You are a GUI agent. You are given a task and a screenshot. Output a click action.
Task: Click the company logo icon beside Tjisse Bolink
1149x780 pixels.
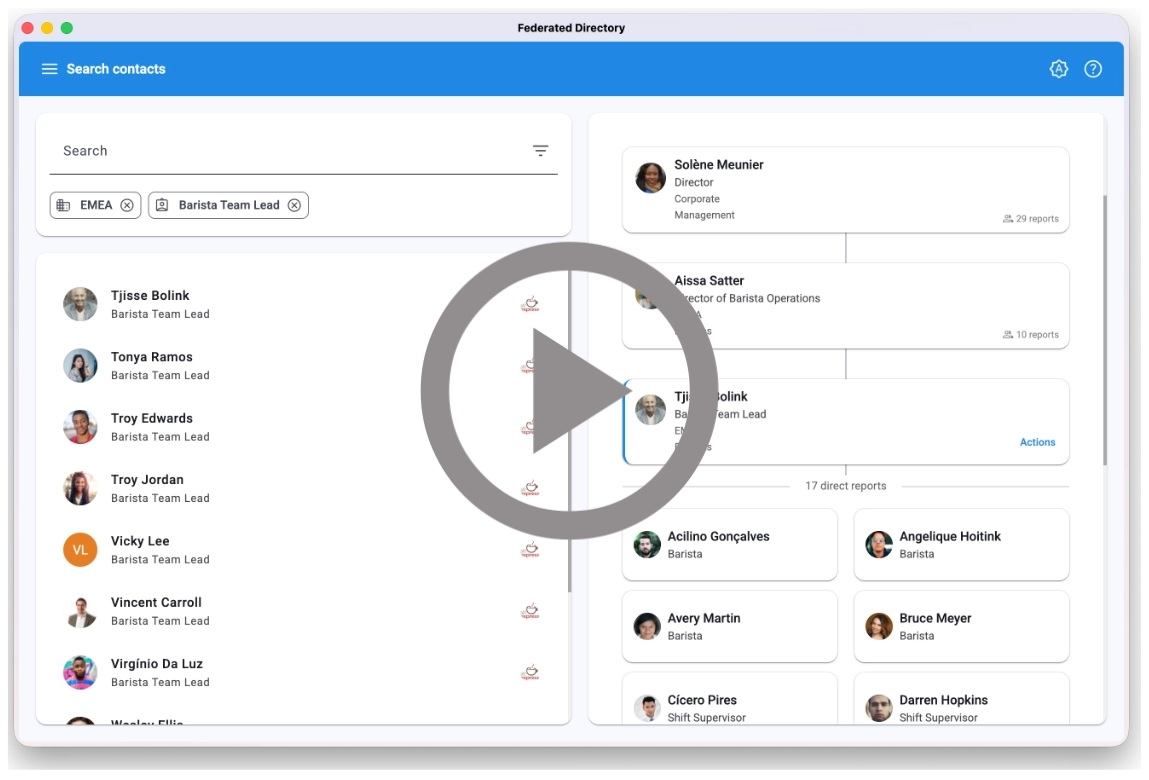(530, 304)
